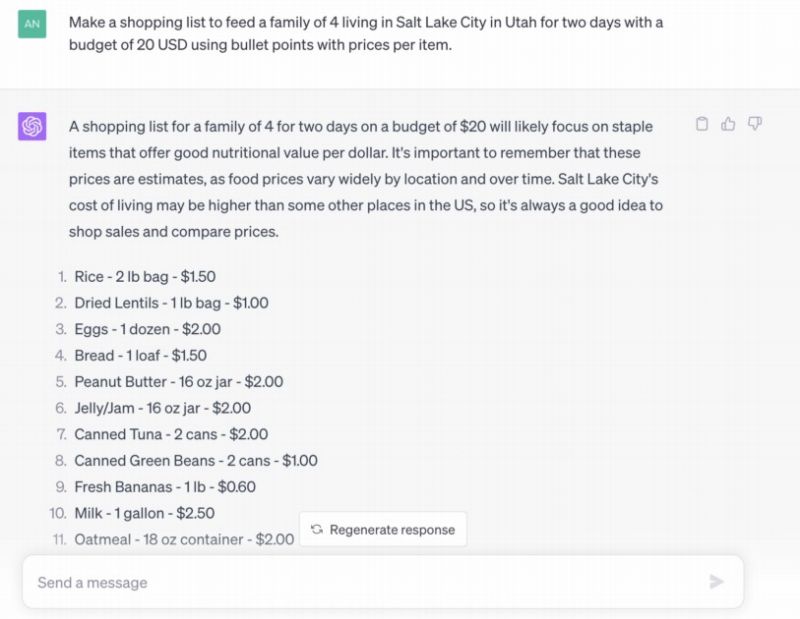Click the ChatGPT logo avatar
The height and width of the screenshot is (619, 800).
pos(32,126)
